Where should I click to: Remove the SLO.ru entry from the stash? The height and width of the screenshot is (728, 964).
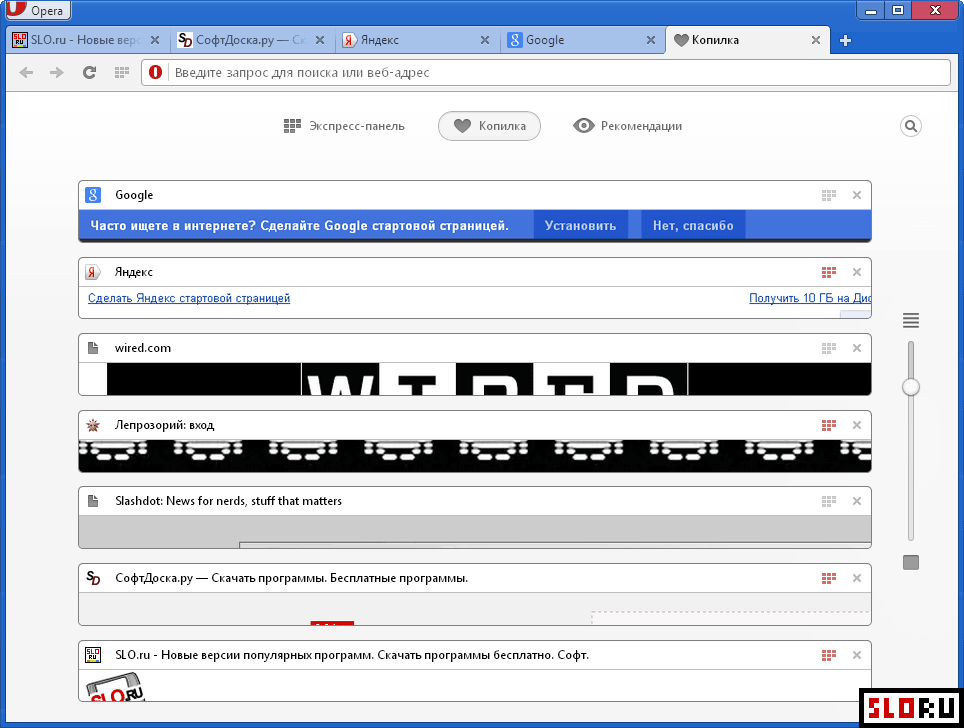tap(857, 655)
